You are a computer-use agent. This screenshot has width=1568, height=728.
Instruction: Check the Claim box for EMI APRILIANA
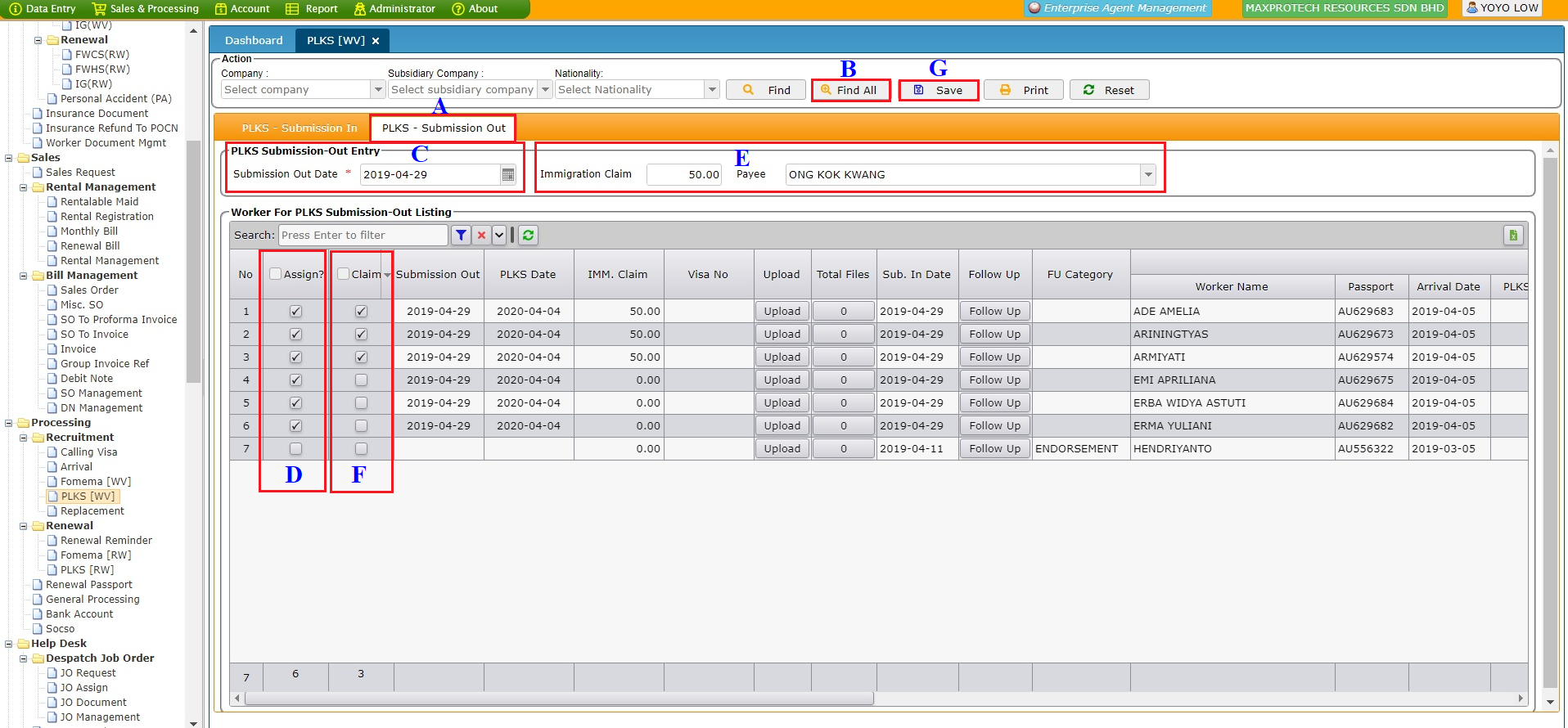click(361, 380)
